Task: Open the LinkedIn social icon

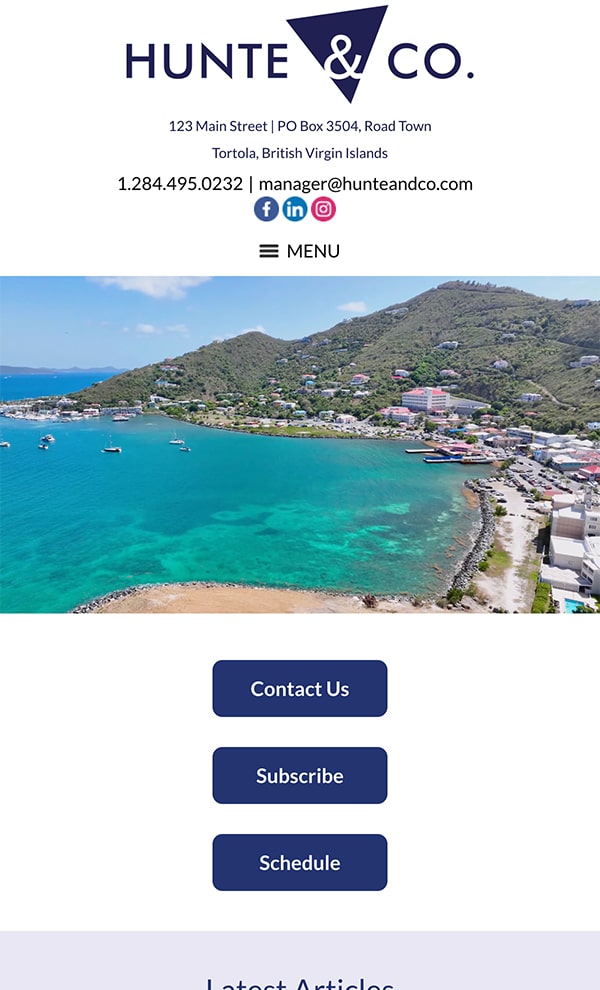Action: tap(294, 209)
